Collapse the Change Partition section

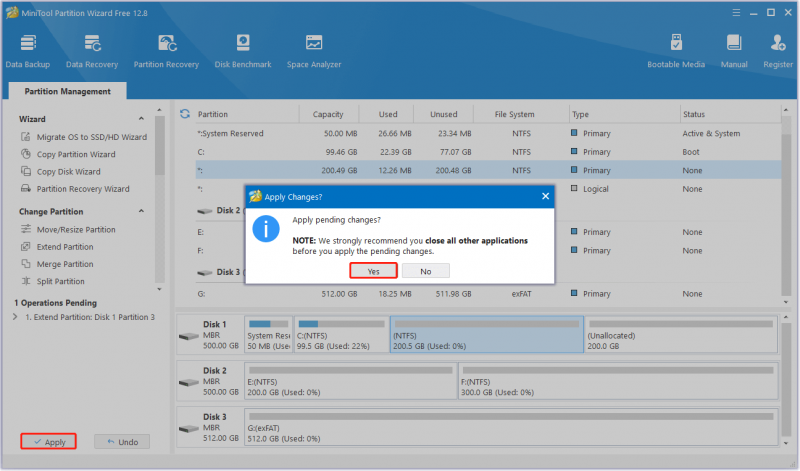point(141,211)
